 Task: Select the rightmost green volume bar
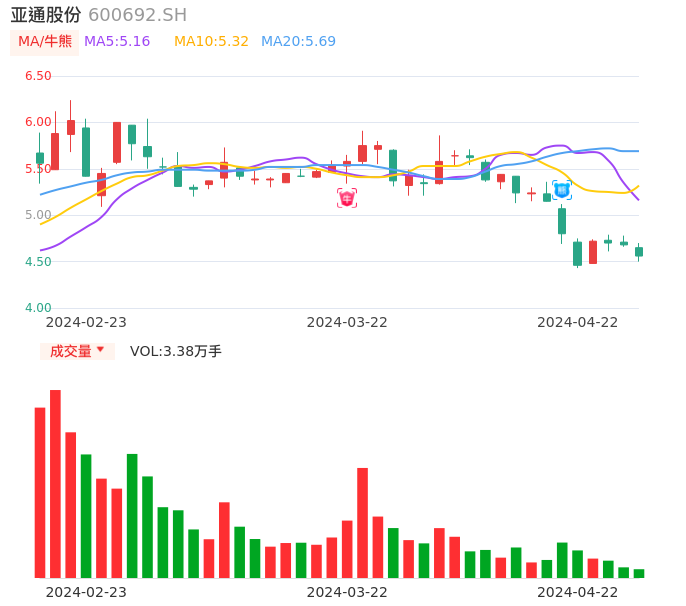click(x=639, y=573)
